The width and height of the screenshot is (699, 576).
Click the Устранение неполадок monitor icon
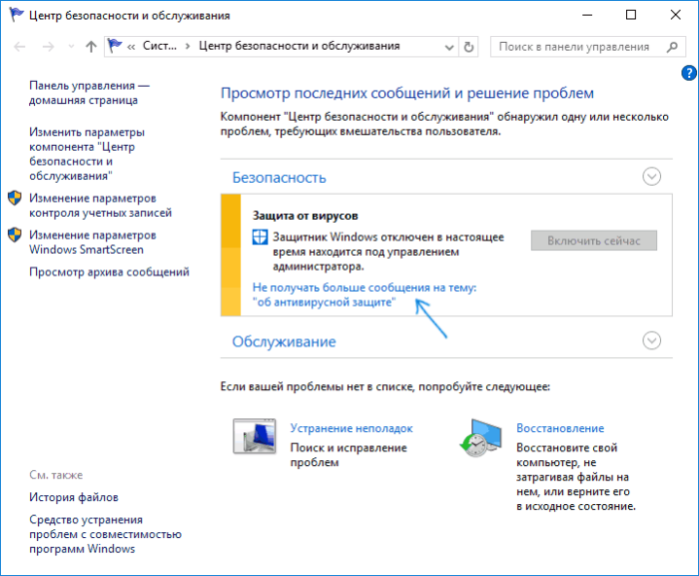(255, 436)
